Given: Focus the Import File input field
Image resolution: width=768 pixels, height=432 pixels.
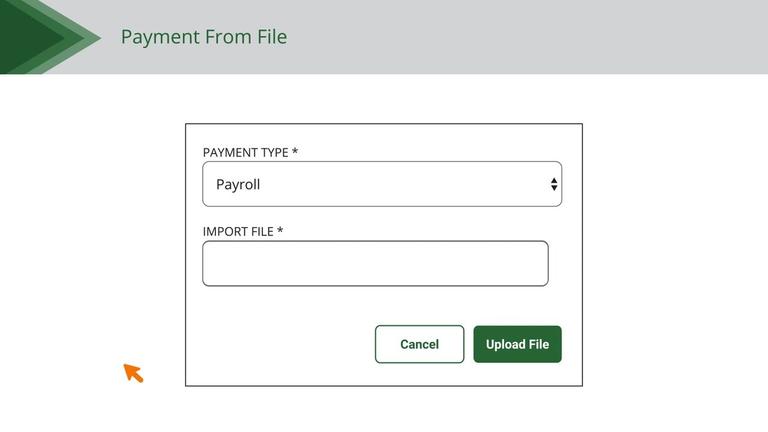Looking at the screenshot, I should (x=375, y=264).
